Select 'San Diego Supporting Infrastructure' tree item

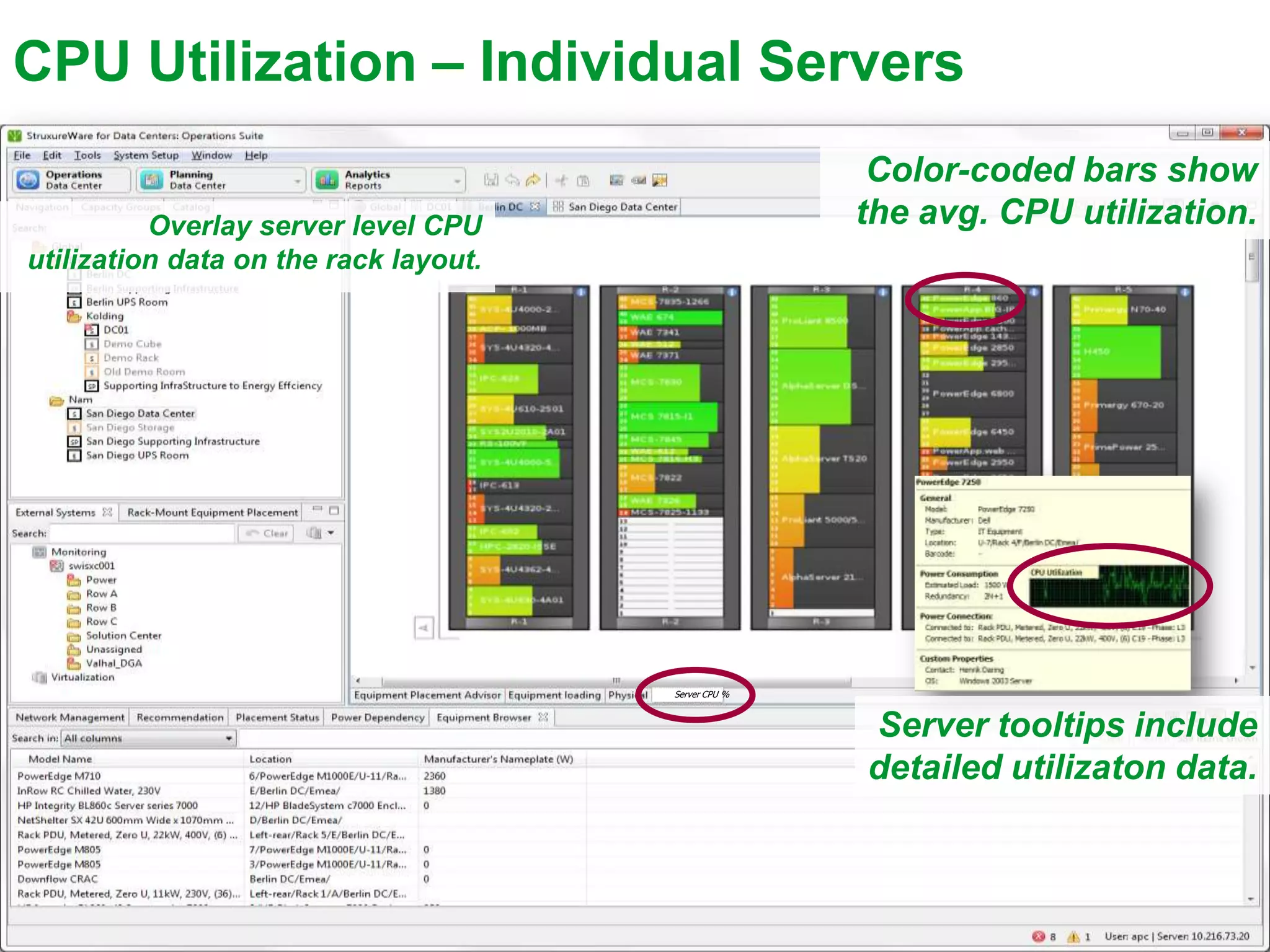pyautogui.click(x=172, y=441)
